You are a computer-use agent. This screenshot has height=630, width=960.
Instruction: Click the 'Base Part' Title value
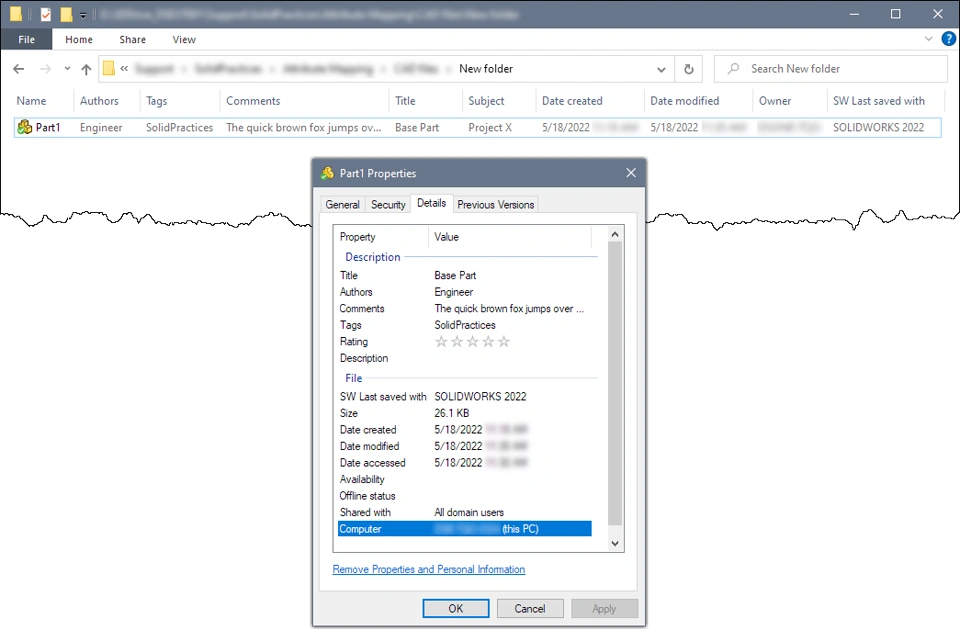pos(455,276)
